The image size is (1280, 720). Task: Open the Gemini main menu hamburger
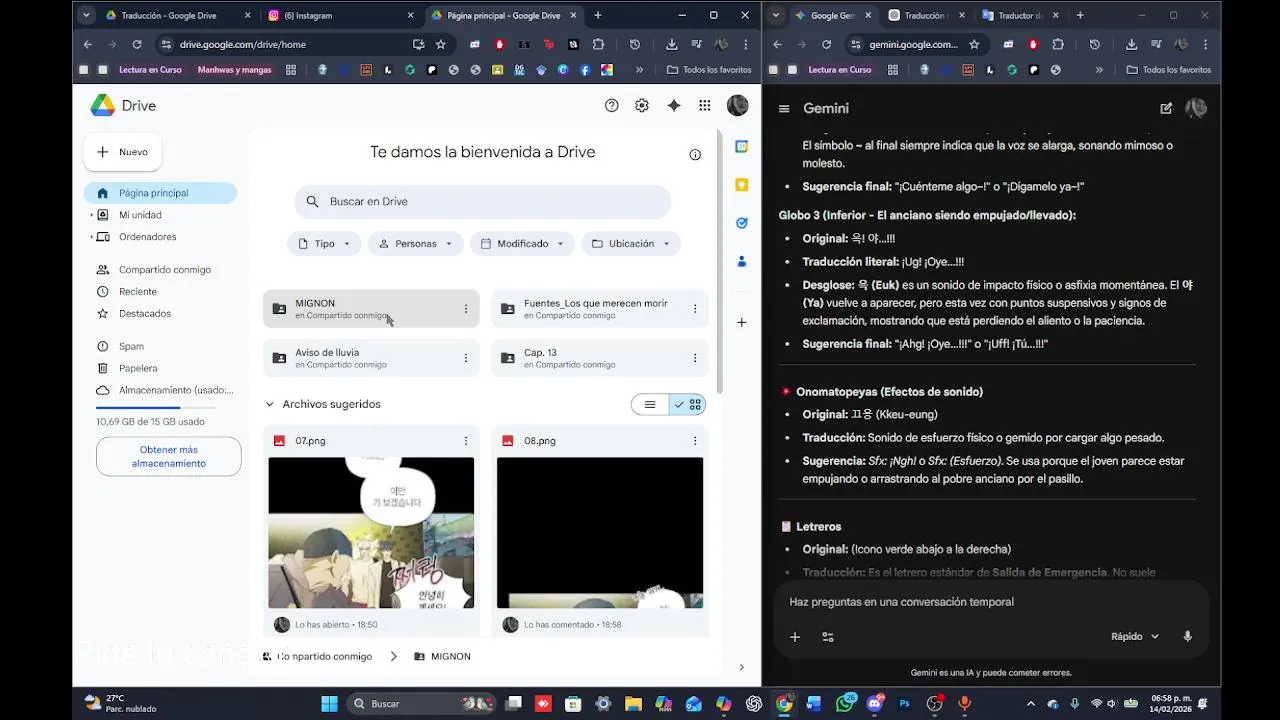coord(784,109)
